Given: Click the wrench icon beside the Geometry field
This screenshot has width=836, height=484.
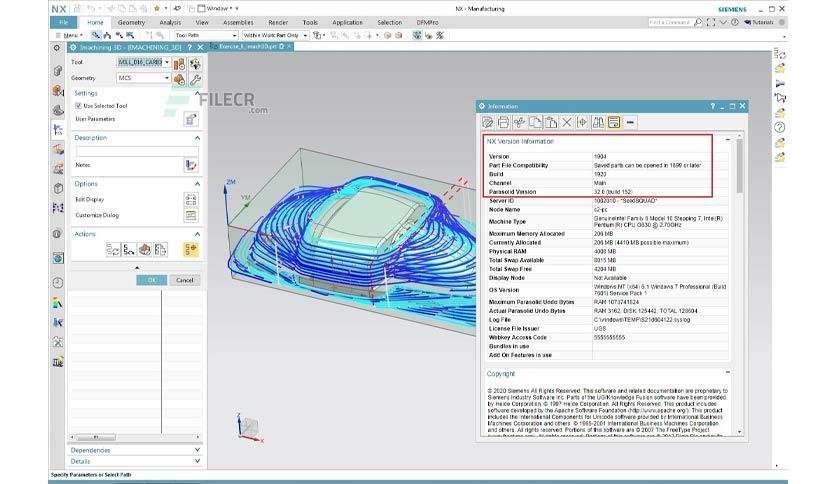Looking at the screenshot, I should (x=195, y=79).
